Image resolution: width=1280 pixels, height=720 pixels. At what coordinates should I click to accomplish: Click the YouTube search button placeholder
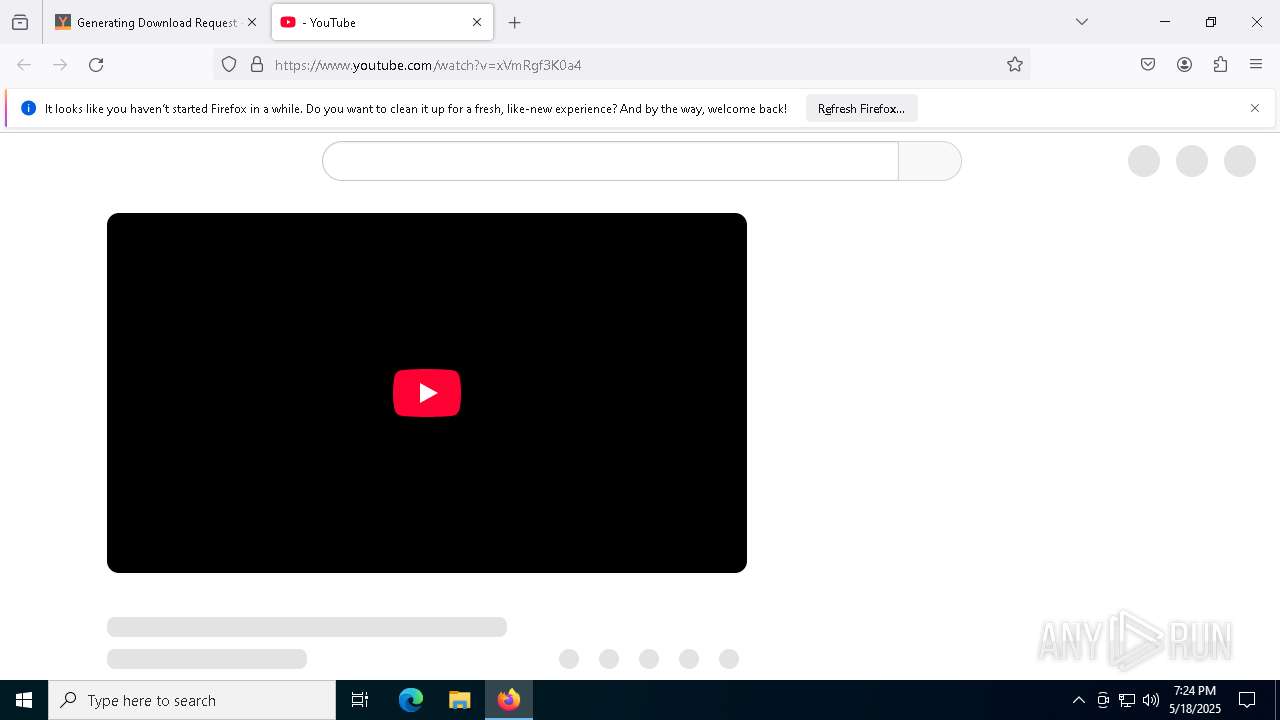(x=930, y=161)
